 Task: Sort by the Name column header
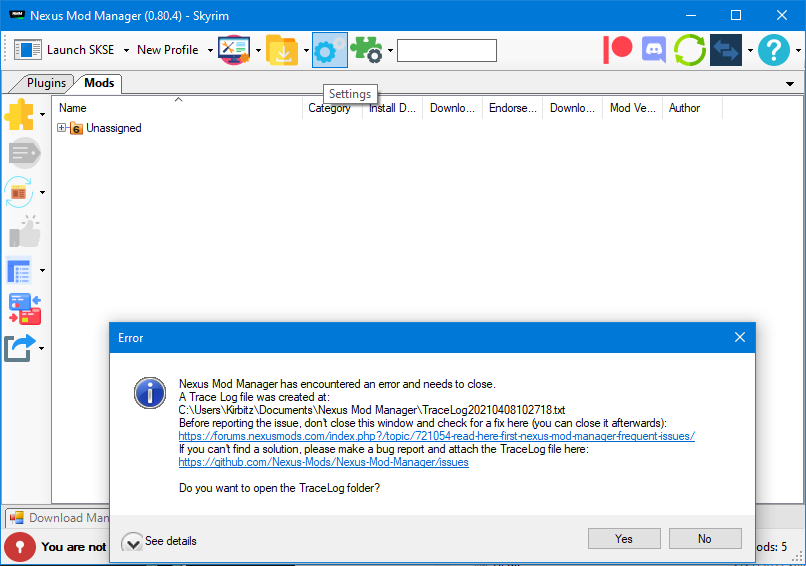(x=178, y=108)
